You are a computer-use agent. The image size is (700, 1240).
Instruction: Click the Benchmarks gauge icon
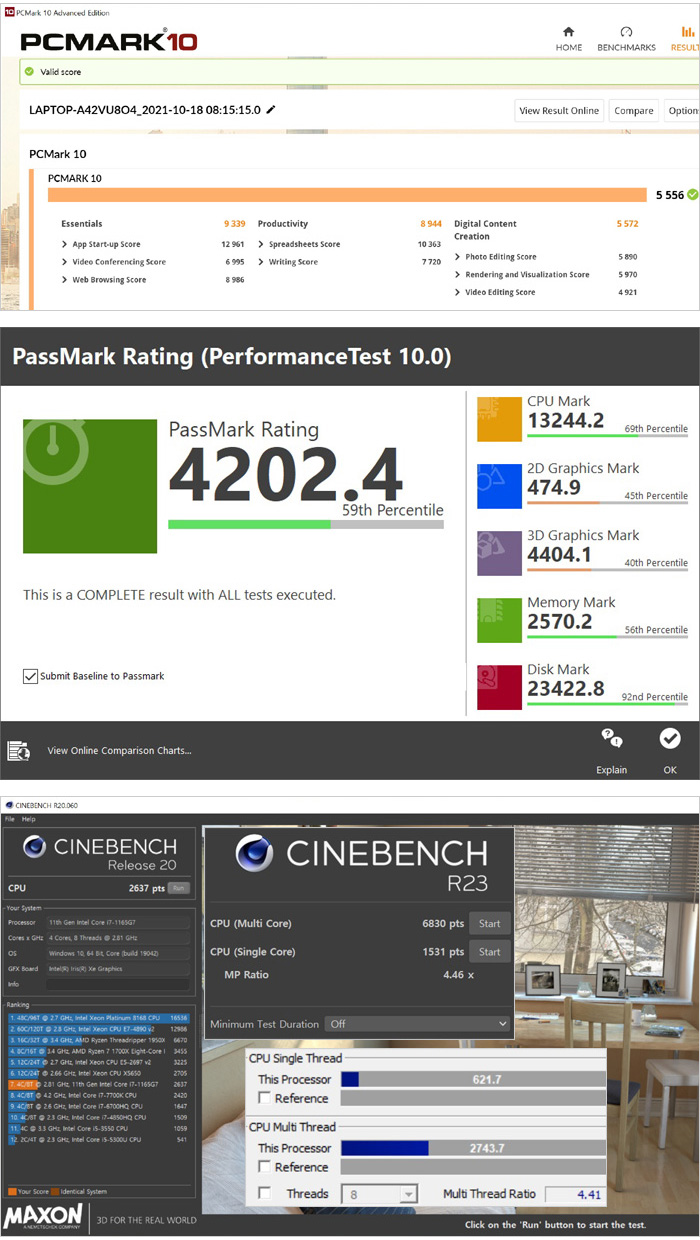(626, 32)
